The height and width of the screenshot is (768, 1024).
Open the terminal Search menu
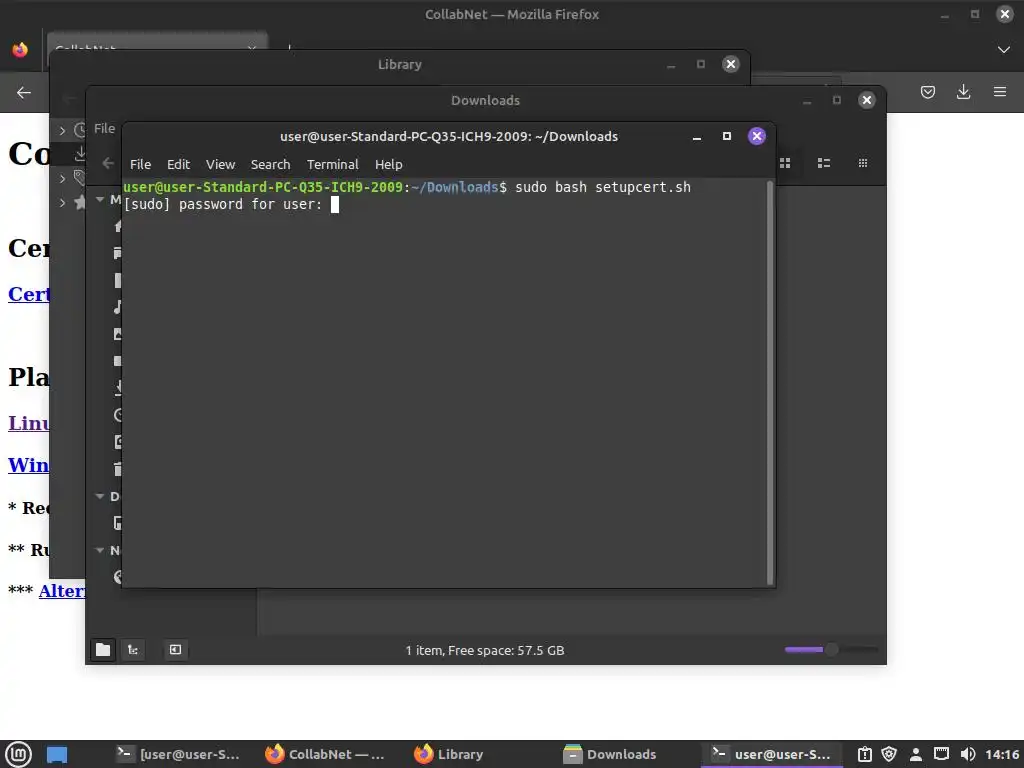(270, 165)
